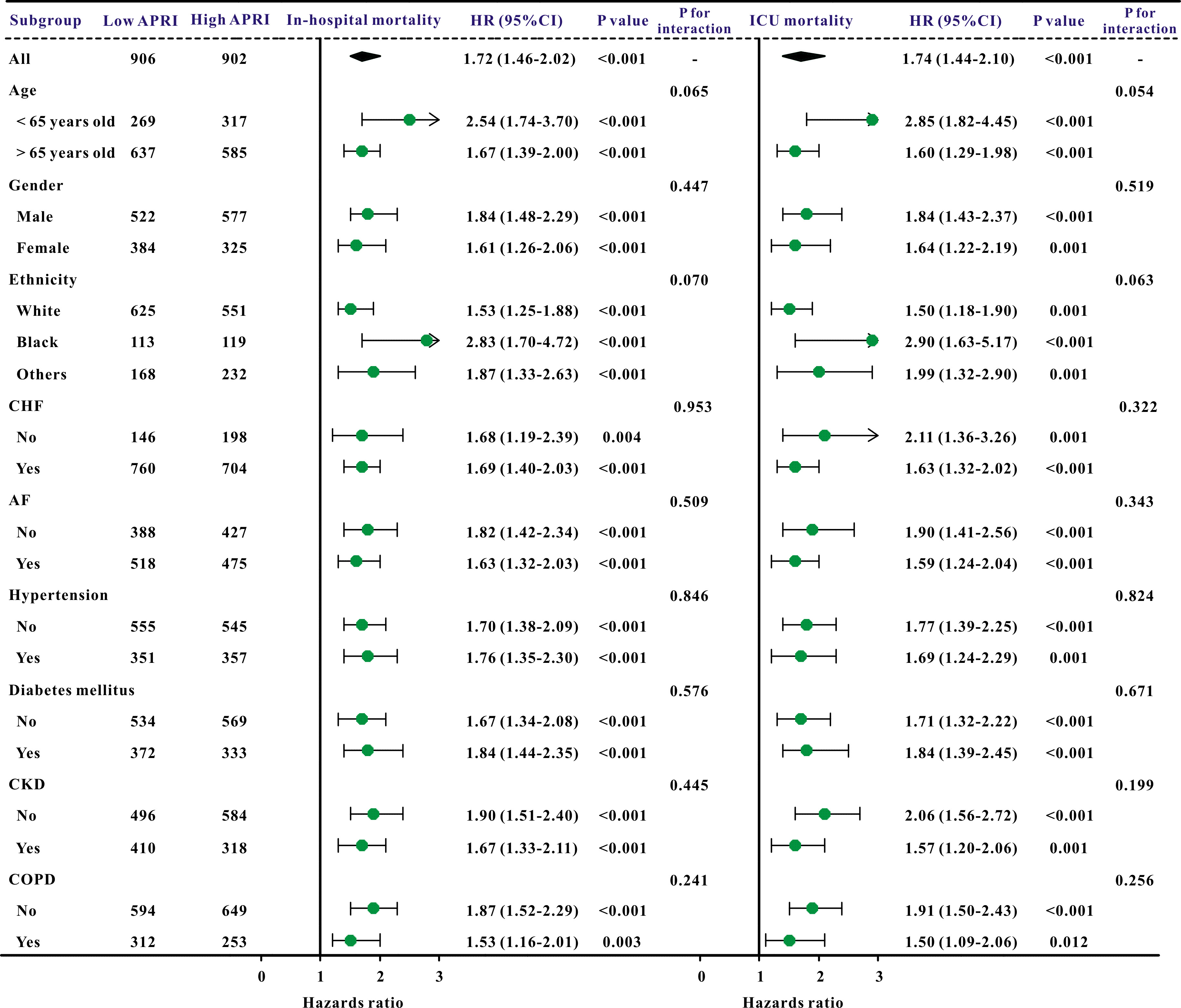The image size is (1181, 1008).
Task: Click the P value 0.012 for COPD Yes
Action: pyautogui.click(x=1068, y=942)
